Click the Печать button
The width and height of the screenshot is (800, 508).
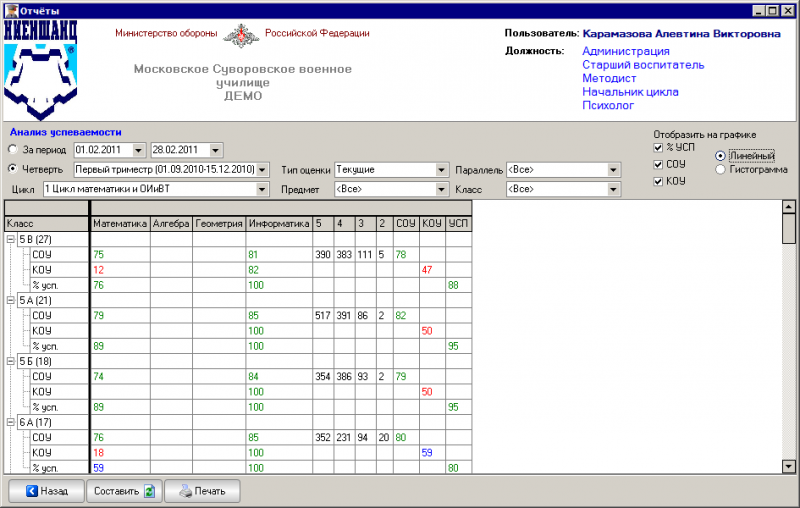[x=202, y=491]
